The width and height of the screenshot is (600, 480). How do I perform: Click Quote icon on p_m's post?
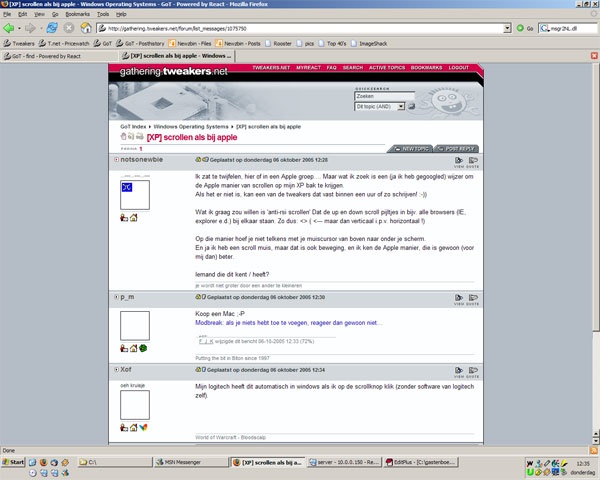coord(473,299)
